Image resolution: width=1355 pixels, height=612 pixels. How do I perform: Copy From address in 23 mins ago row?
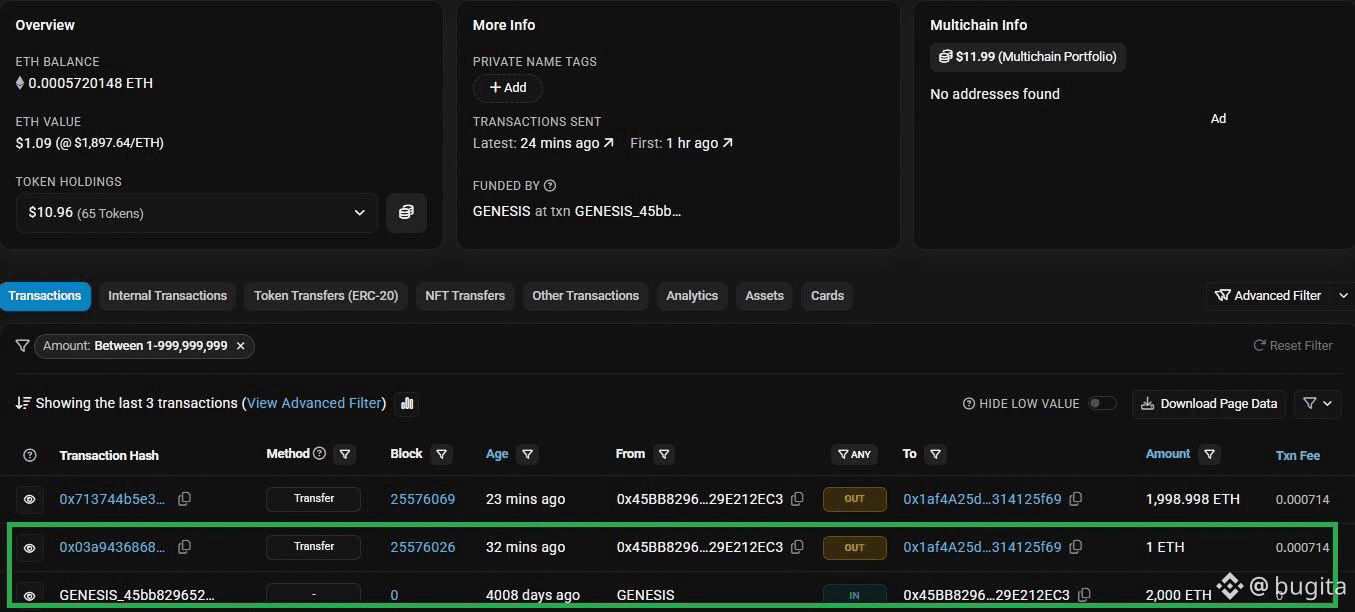tap(797, 498)
